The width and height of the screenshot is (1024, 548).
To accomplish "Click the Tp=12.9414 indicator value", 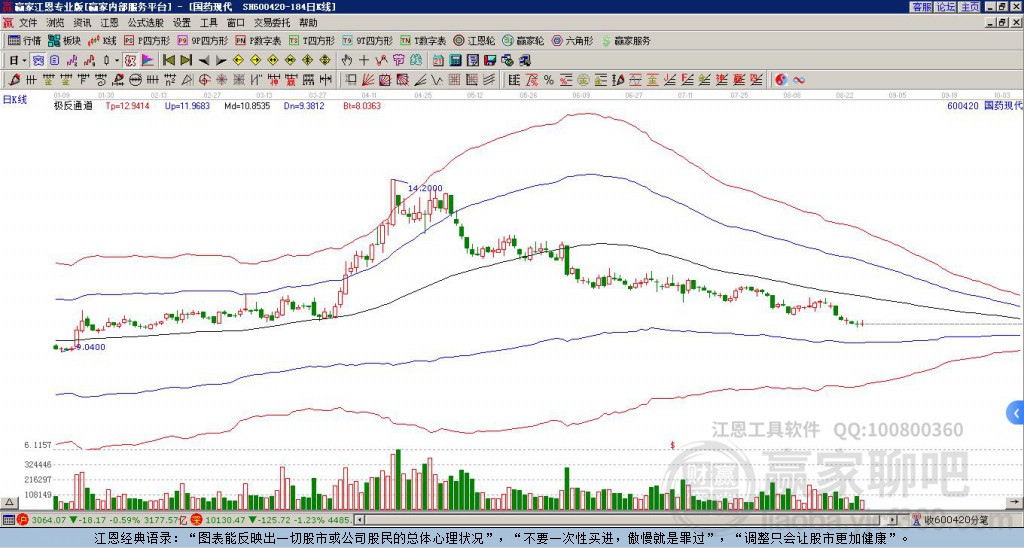I will pyautogui.click(x=127, y=106).
